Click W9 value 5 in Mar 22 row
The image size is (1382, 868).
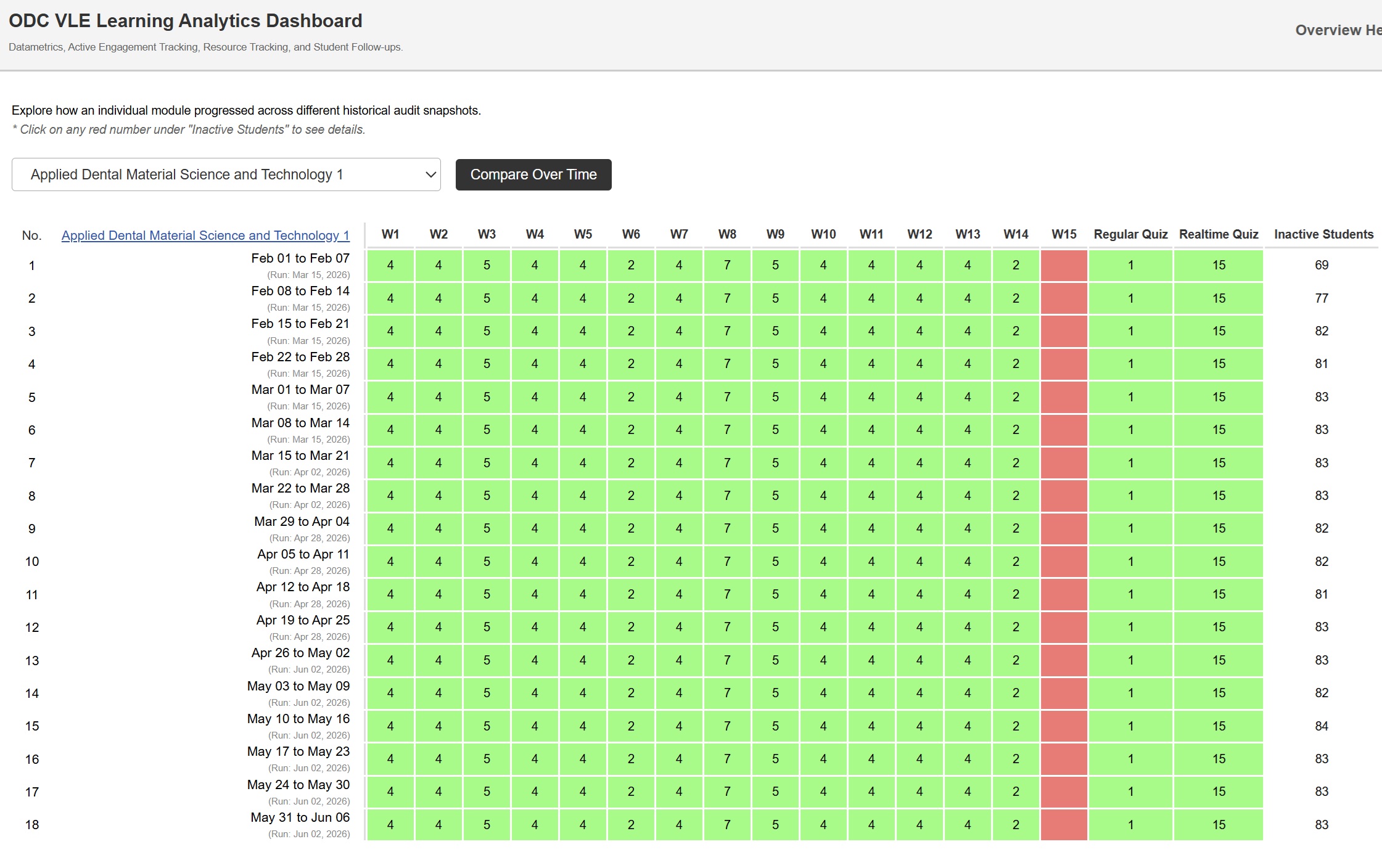(775, 496)
